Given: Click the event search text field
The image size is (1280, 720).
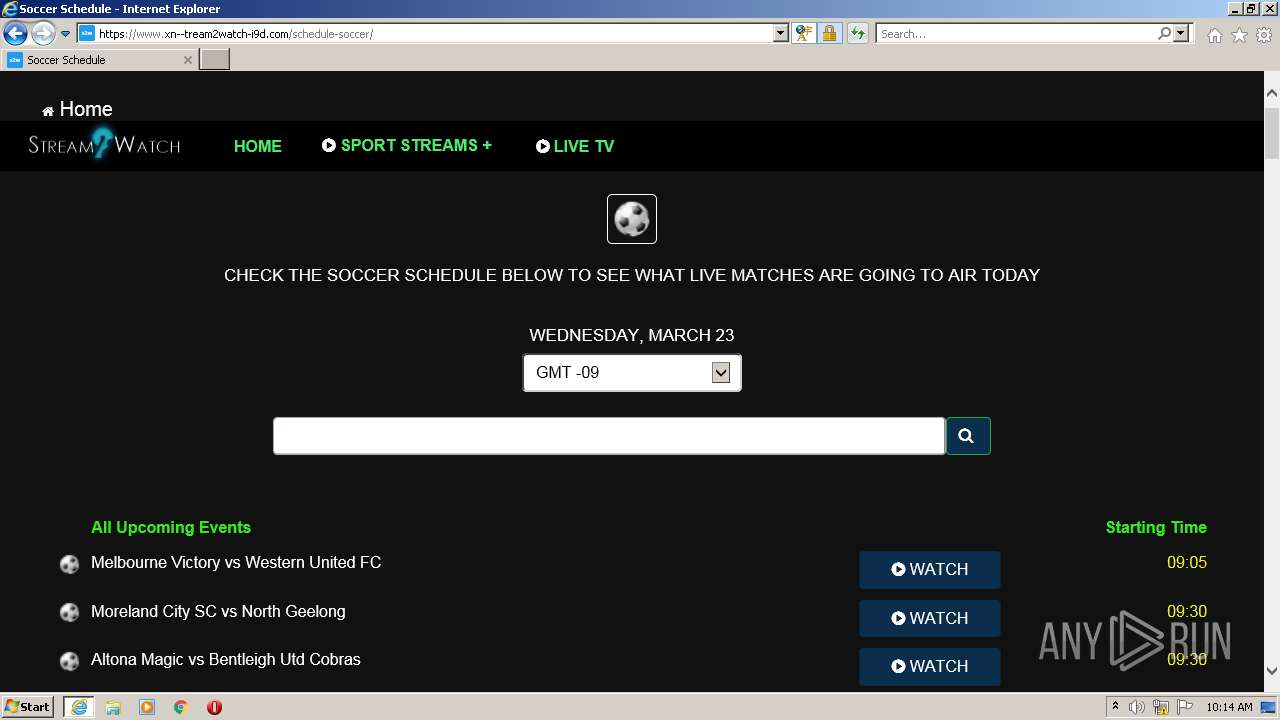Looking at the screenshot, I should point(609,436).
